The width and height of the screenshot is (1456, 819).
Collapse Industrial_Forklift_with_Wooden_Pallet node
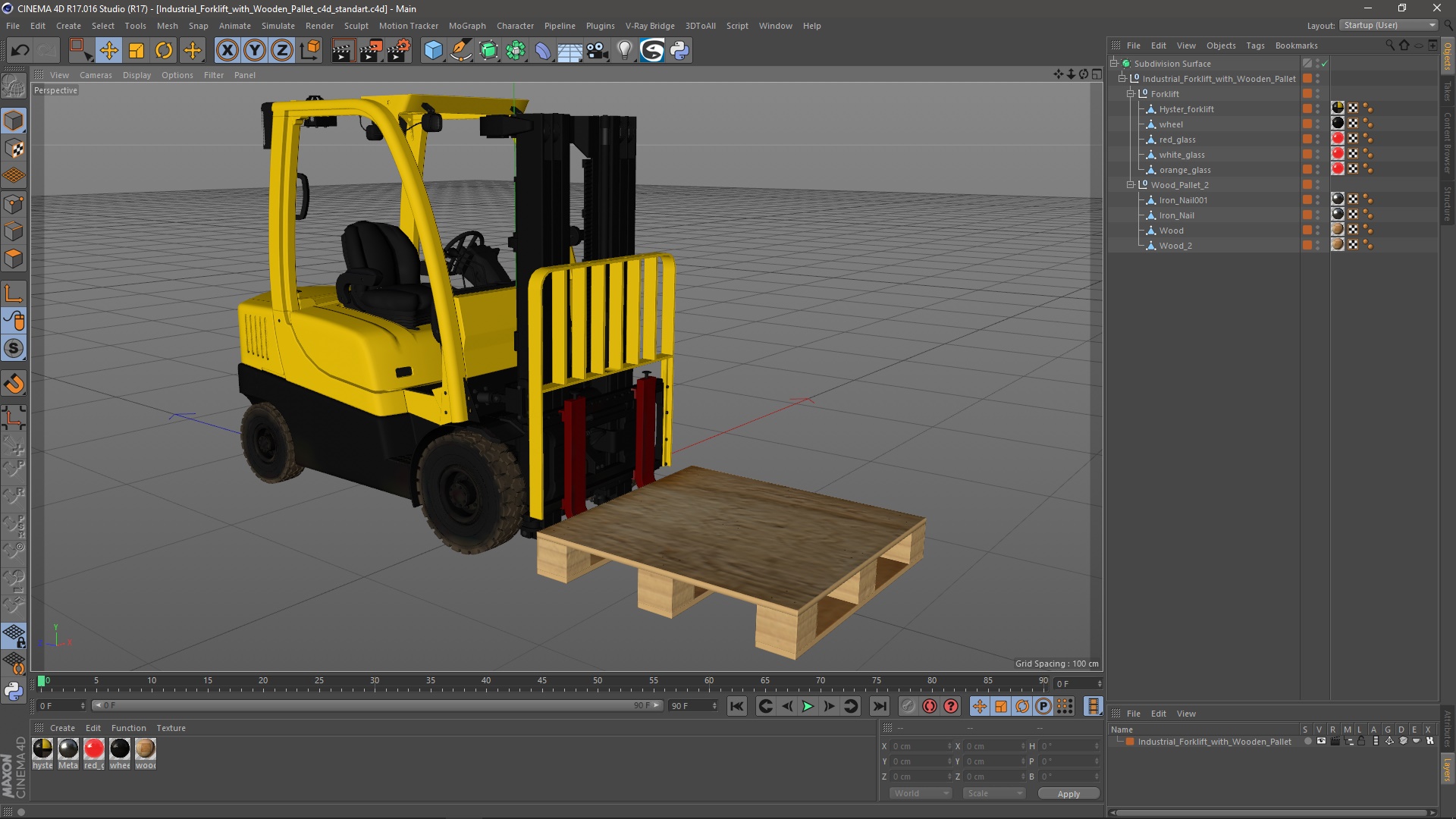(x=1122, y=79)
